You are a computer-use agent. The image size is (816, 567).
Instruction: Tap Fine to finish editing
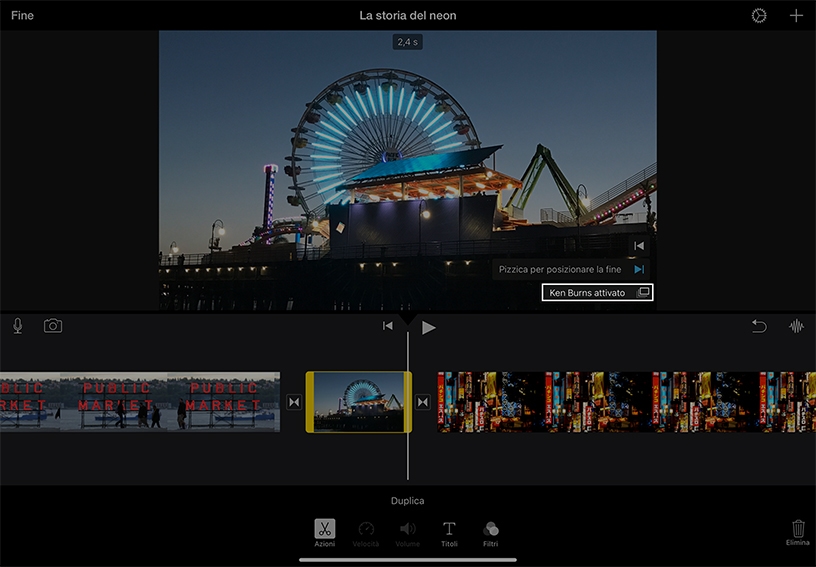coord(22,16)
